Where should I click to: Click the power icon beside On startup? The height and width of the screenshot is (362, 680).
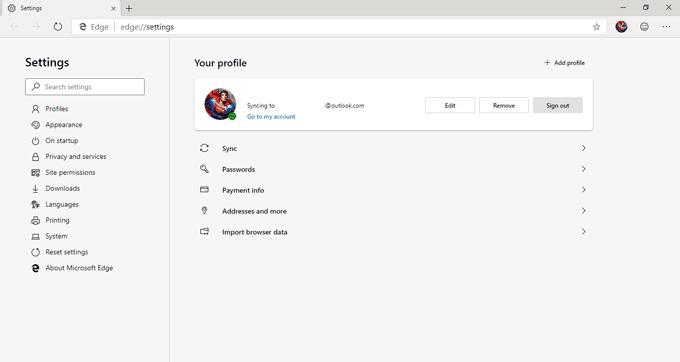(x=36, y=141)
